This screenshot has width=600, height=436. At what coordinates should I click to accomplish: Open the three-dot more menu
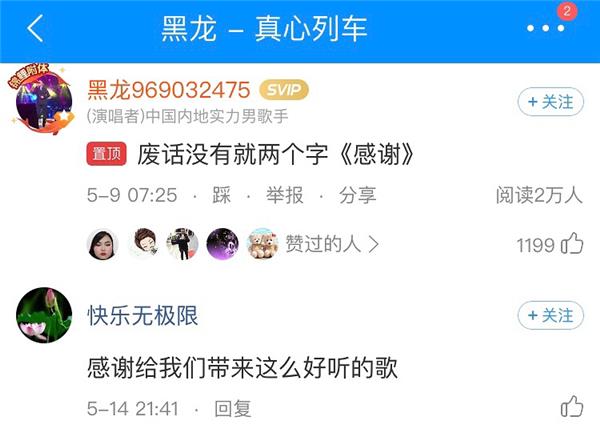[545, 28]
